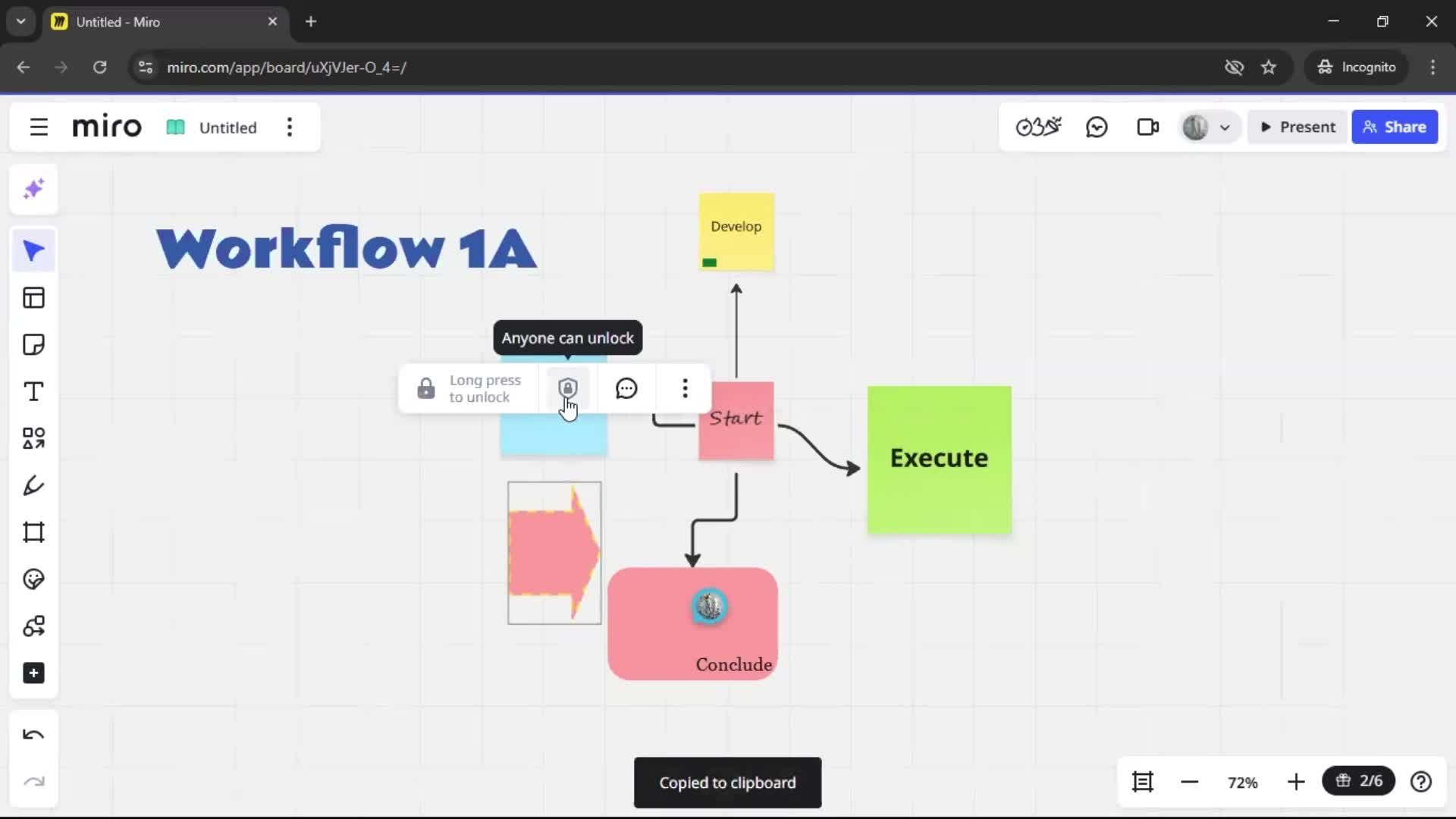Open the Miro main menu hamburger icon
Image resolution: width=1456 pixels, height=819 pixels.
coord(39,127)
